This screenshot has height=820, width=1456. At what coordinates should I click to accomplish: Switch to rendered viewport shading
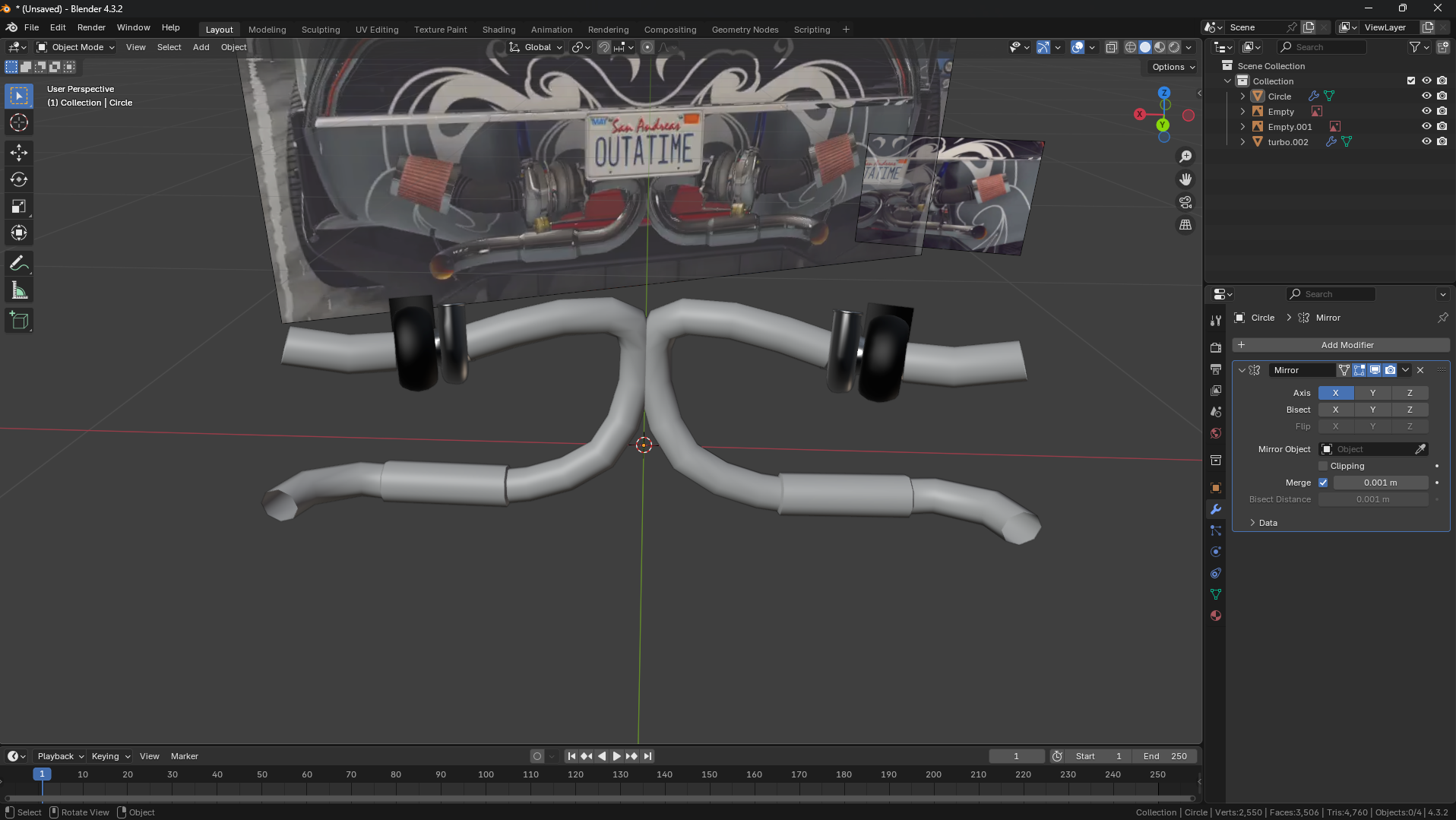pyautogui.click(x=1174, y=47)
